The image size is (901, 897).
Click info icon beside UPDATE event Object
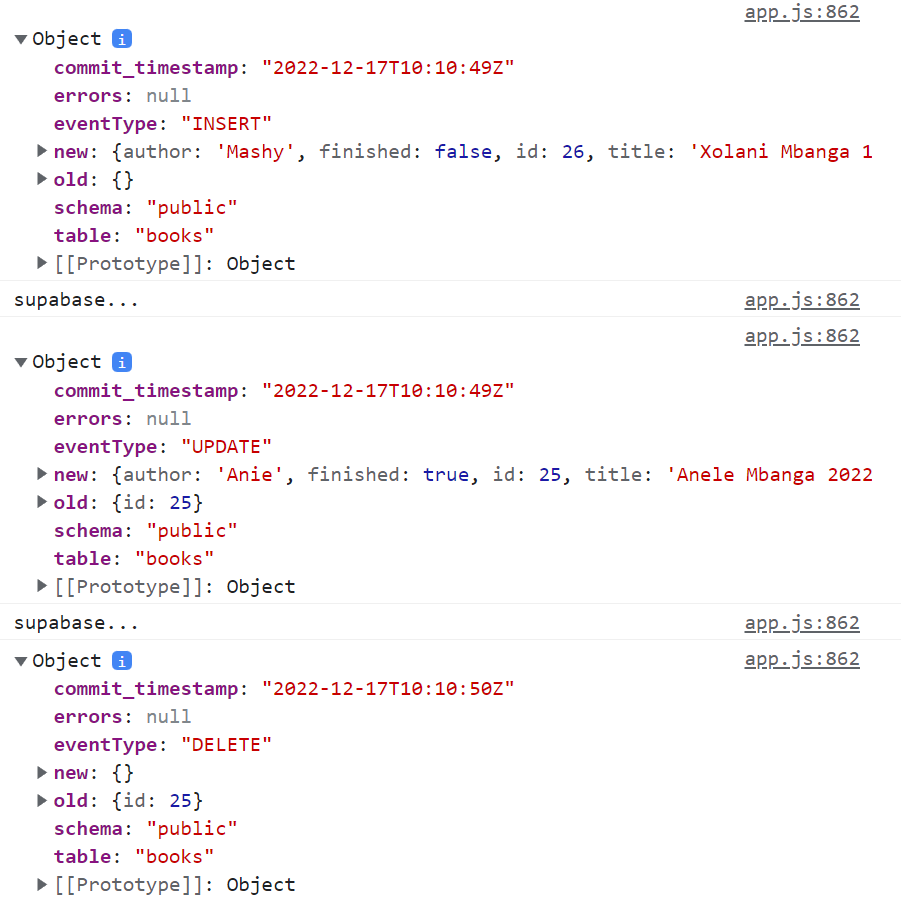122,362
